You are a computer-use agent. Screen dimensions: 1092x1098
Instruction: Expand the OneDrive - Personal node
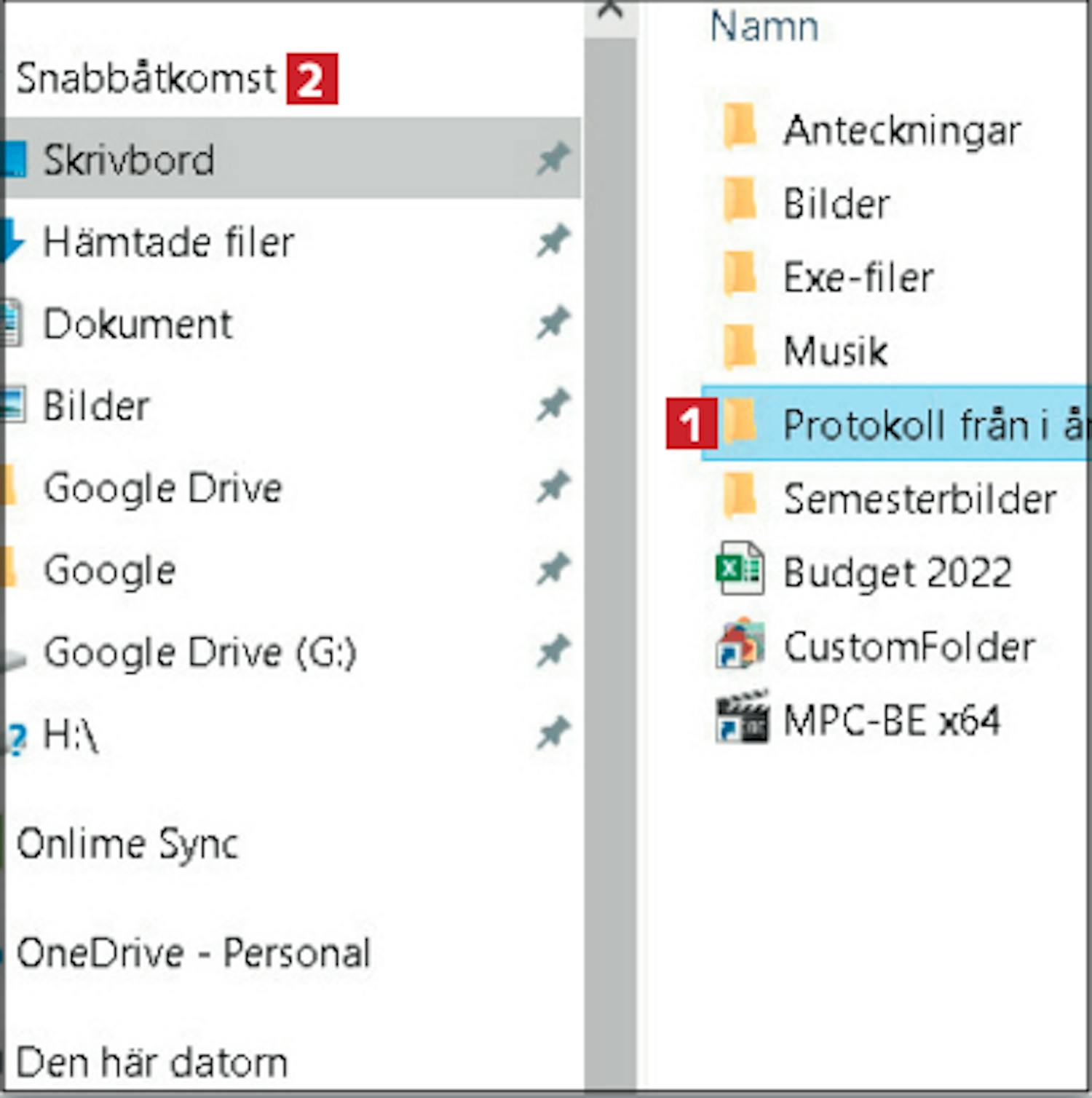[194, 953]
